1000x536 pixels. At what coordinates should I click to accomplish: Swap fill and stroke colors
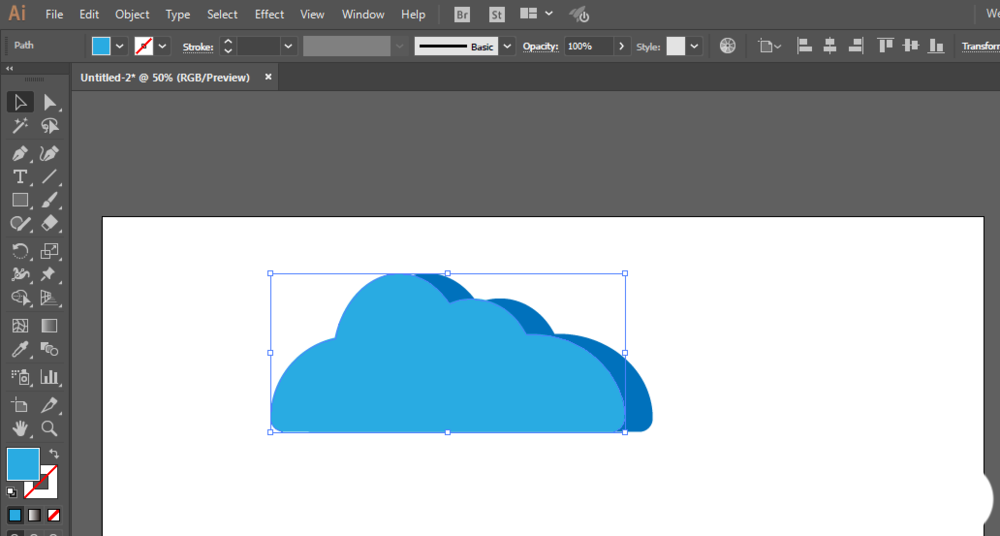(x=54, y=454)
